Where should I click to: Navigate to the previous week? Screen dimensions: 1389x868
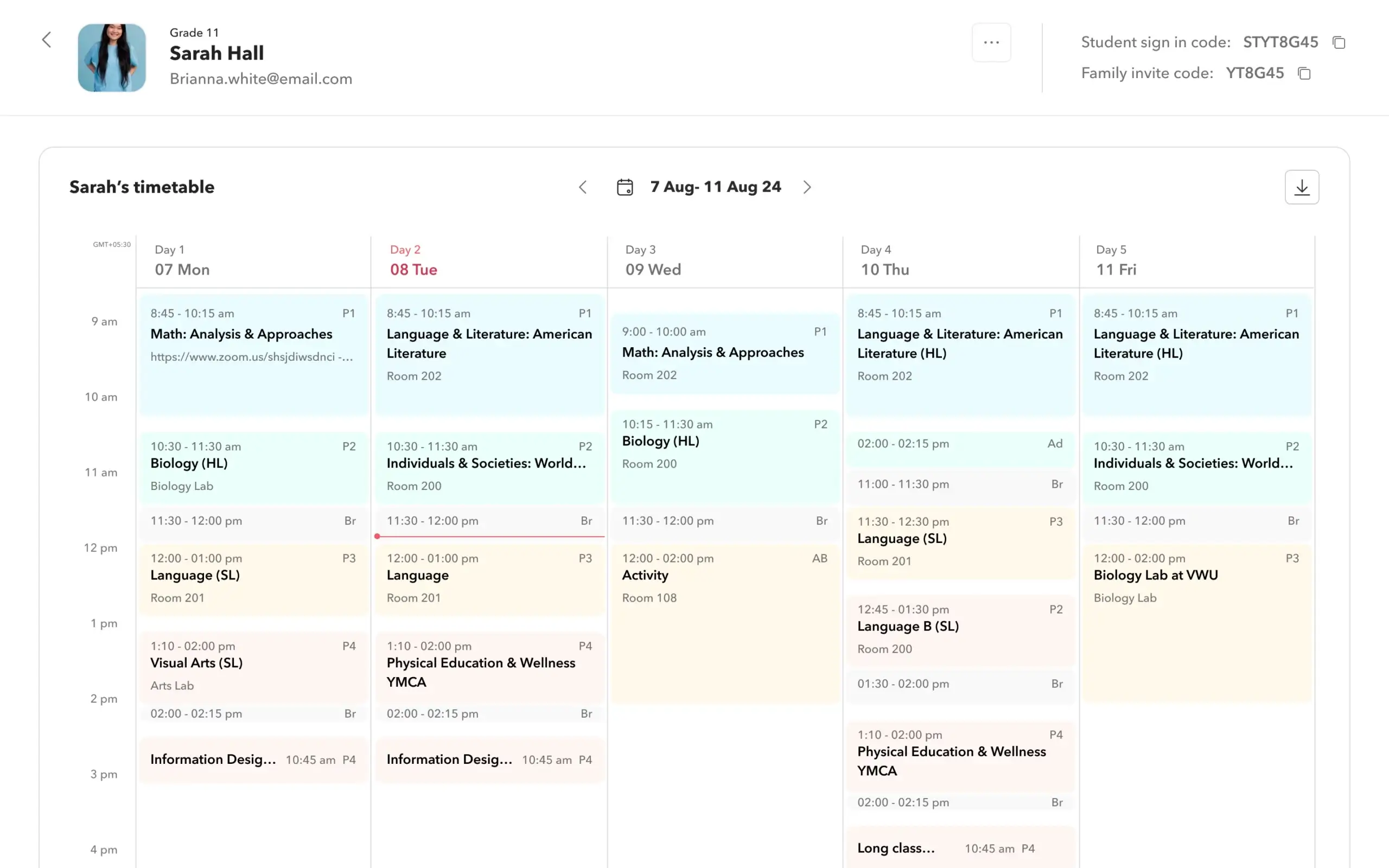(583, 187)
